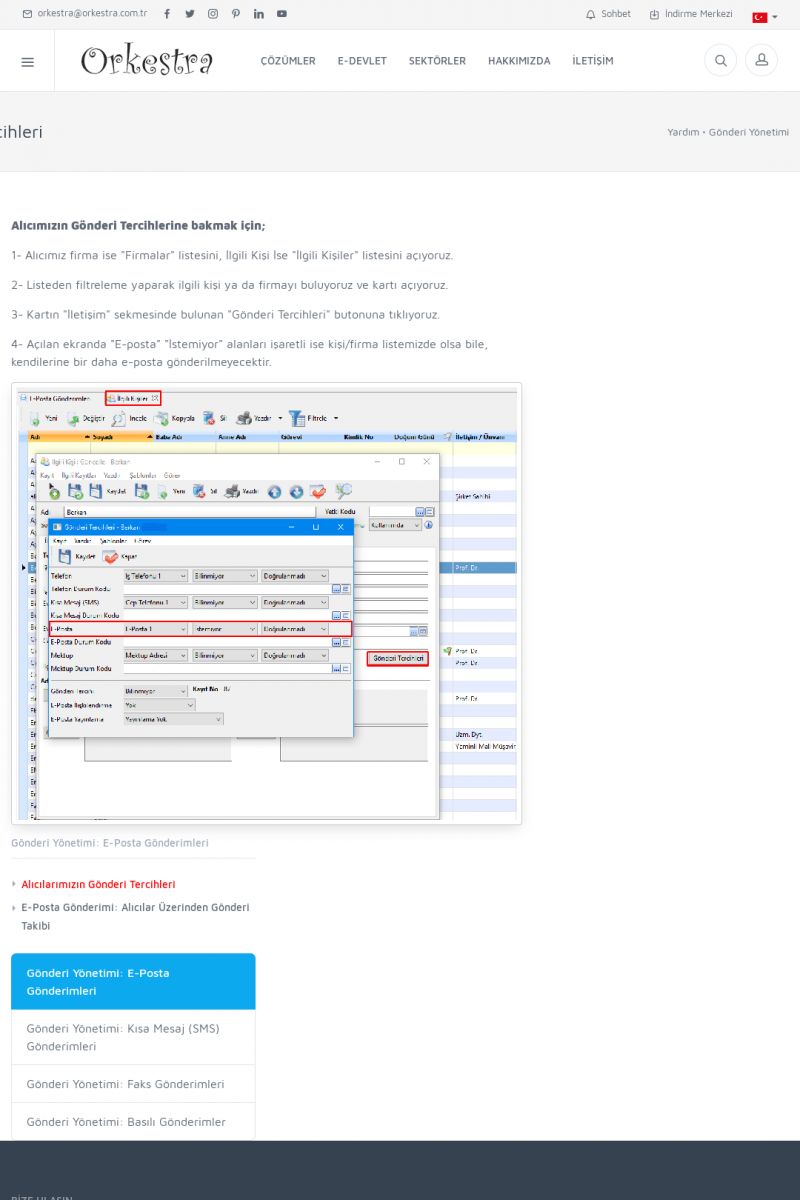Open the Instagram social icon
This screenshot has height=1200, width=800.
click(x=213, y=14)
